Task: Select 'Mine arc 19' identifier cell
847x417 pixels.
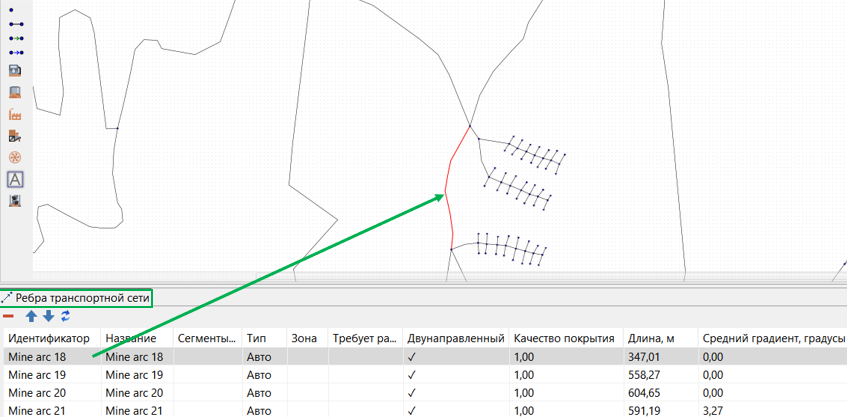Action: tap(52, 375)
